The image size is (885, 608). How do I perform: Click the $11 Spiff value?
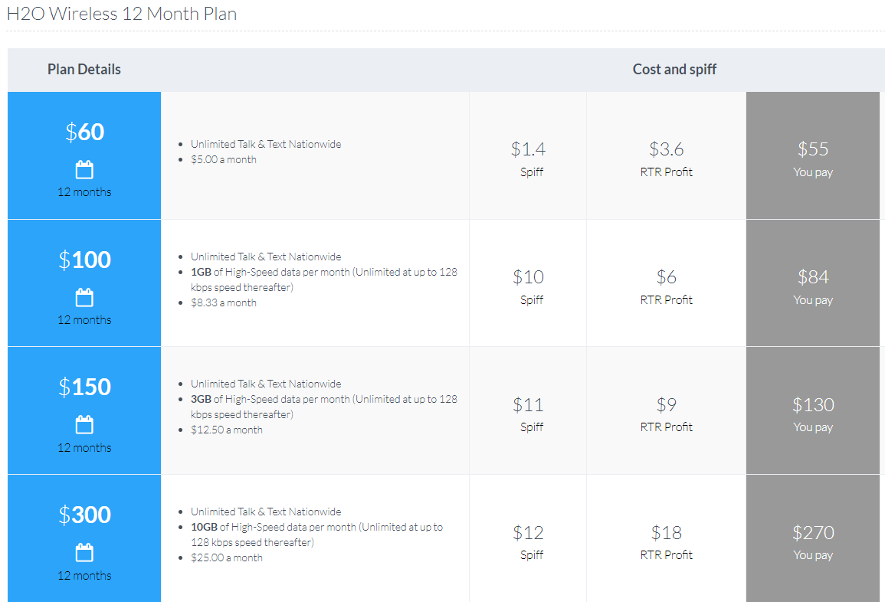(x=528, y=405)
